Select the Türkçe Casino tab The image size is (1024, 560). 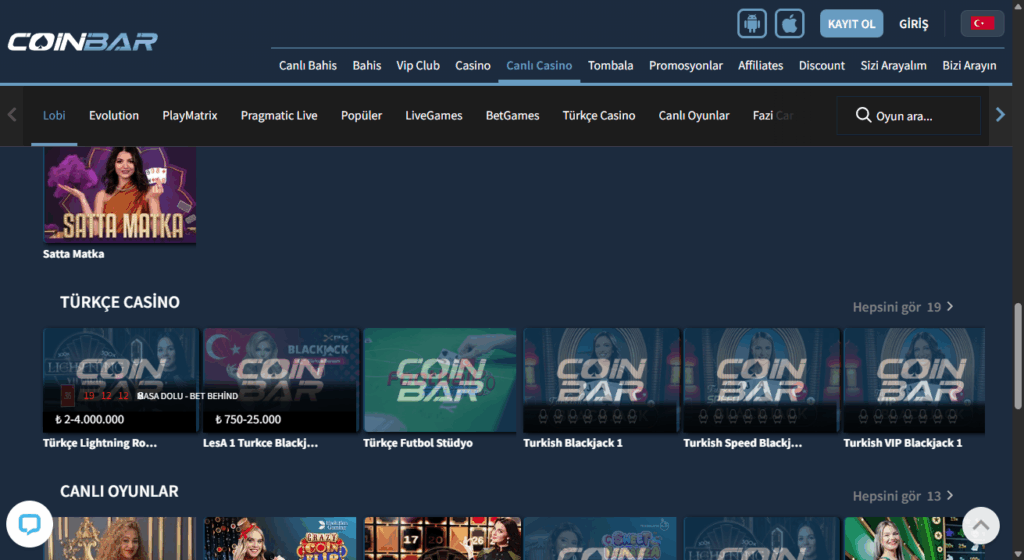click(x=599, y=116)
